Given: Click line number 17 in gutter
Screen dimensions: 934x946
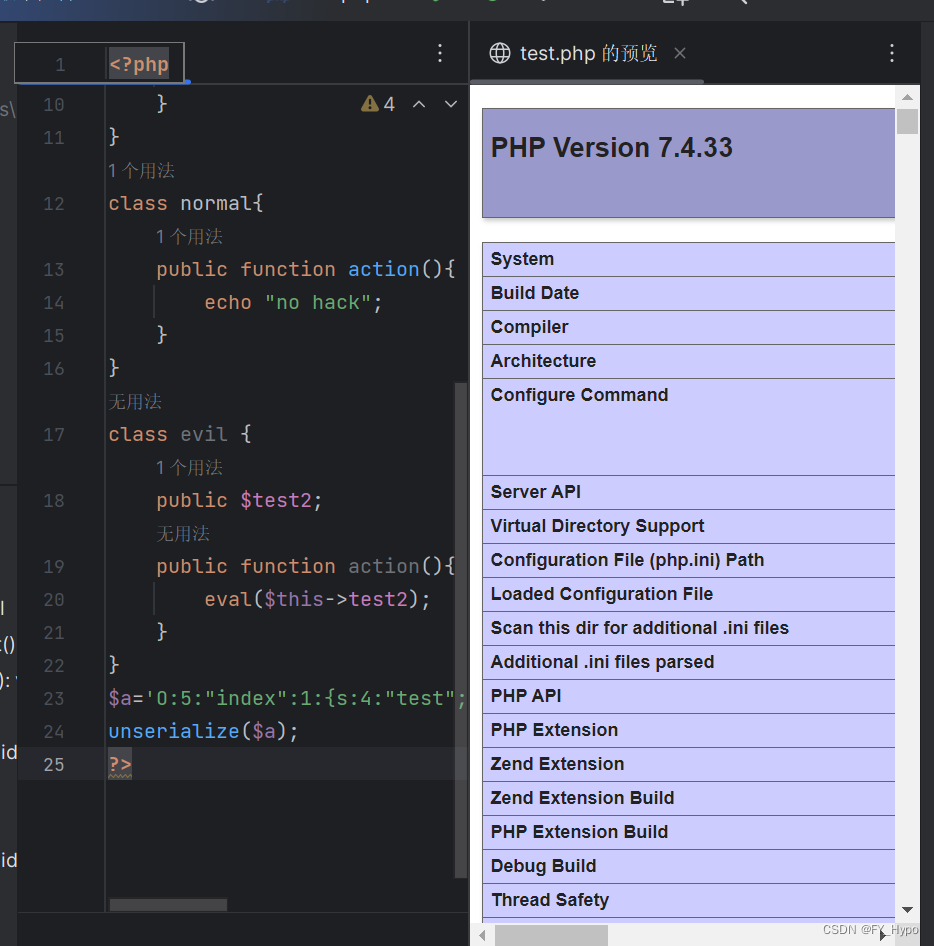Looking at the screenshot, I should click(54, 435).
